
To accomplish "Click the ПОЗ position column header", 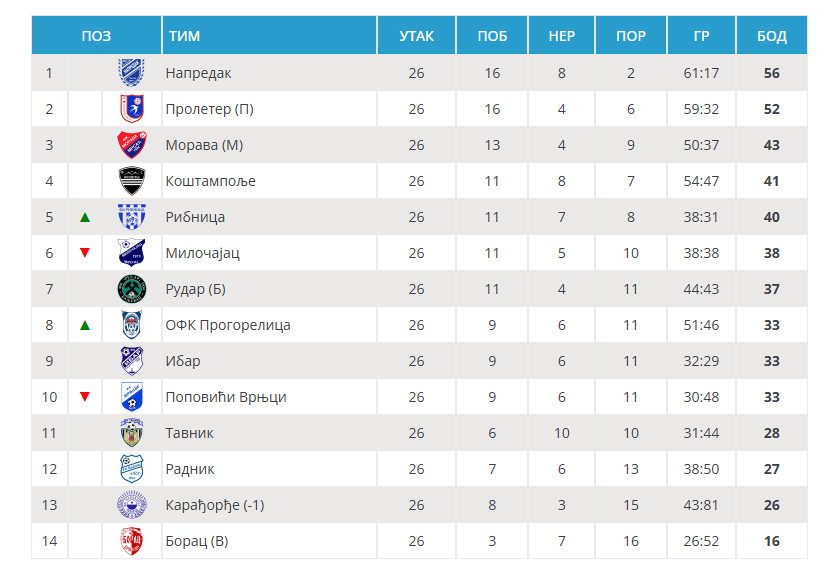I will coord(96,35).
